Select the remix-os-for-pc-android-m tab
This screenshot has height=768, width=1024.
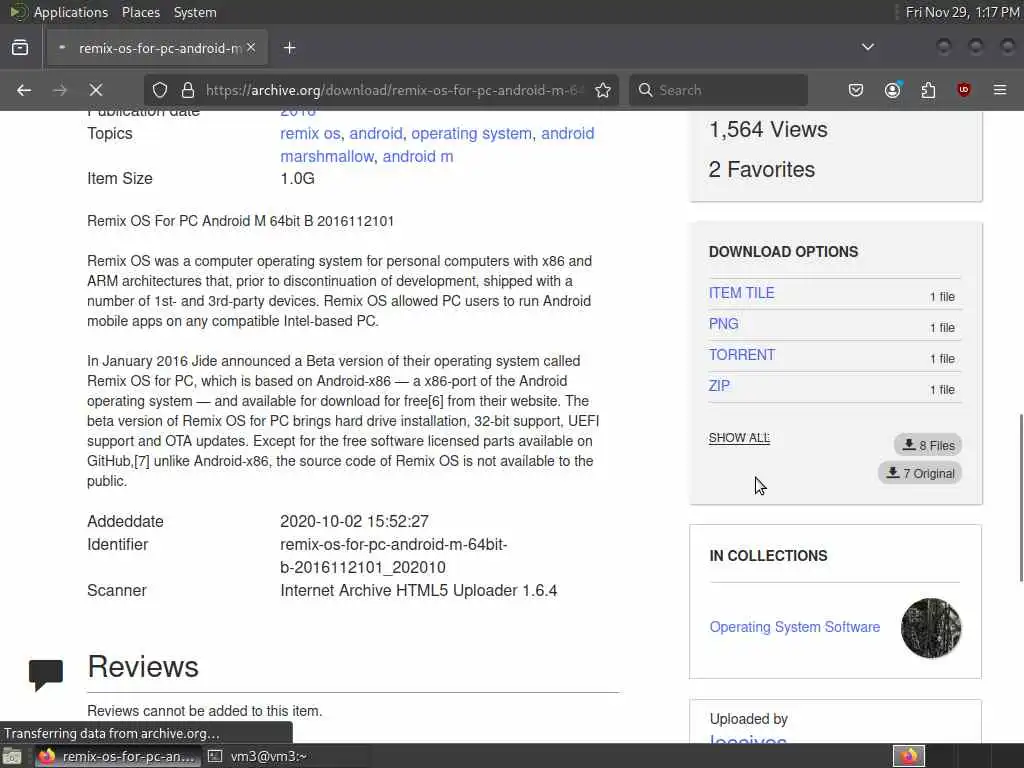pyautogui.click(x=159, y=48)
